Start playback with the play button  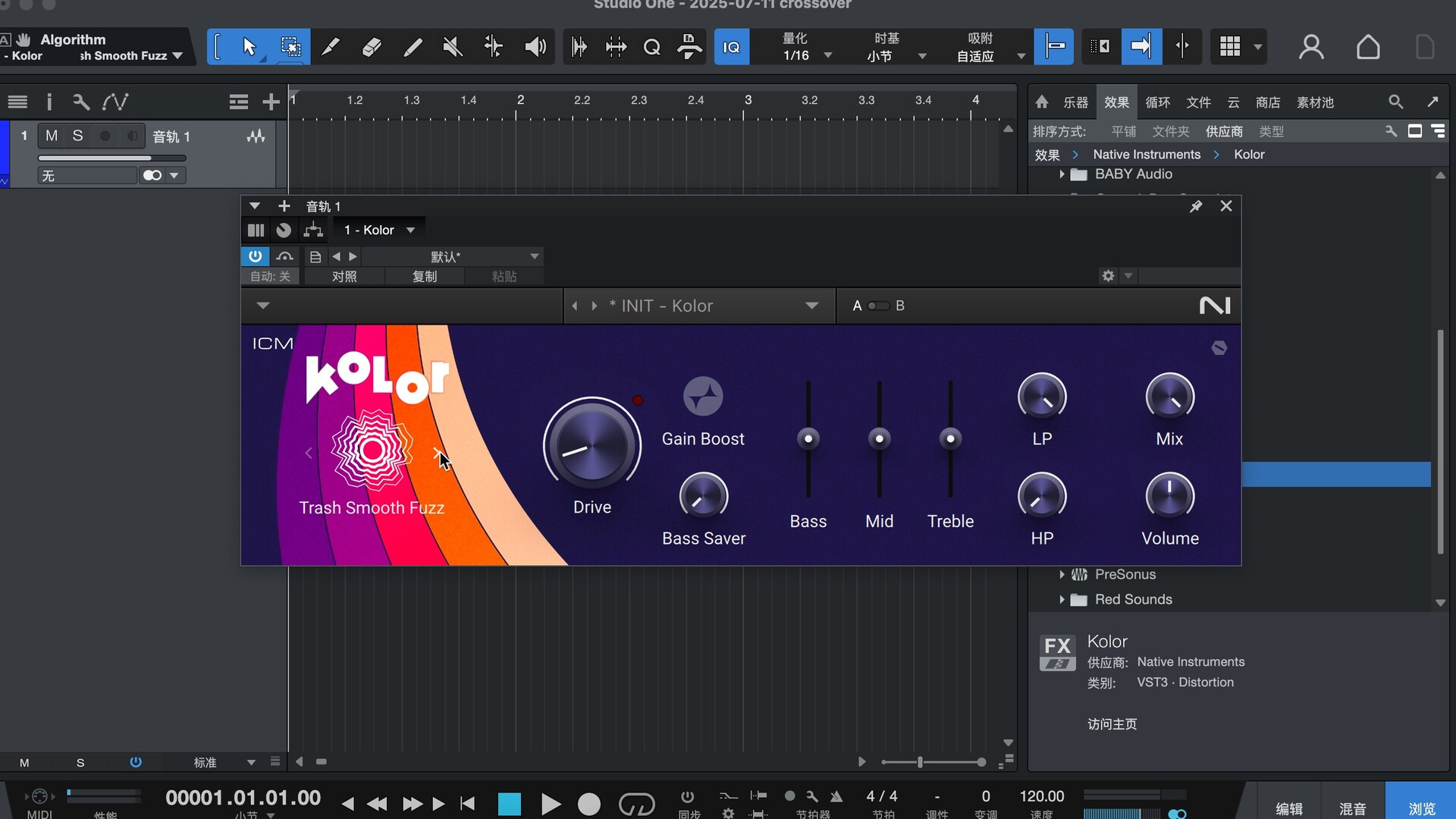pyautogui.click(x=551, y=804)
